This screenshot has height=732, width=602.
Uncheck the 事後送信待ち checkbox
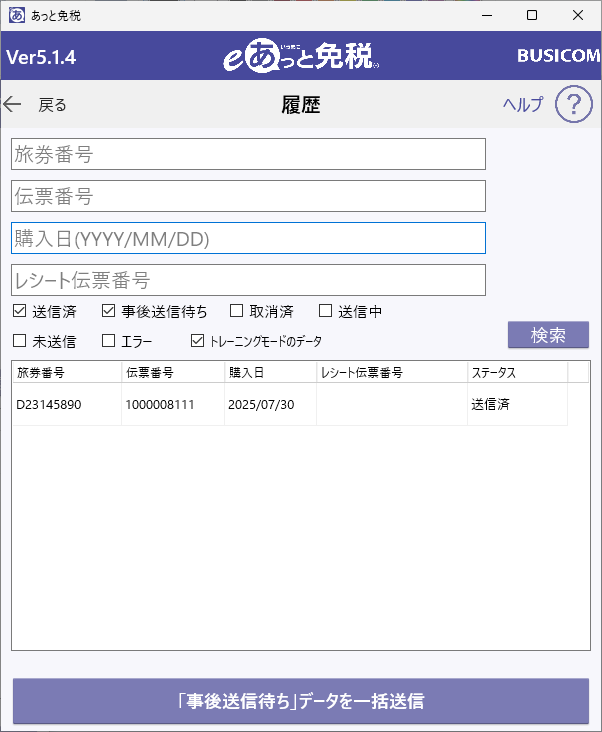(x=108, y=310)
